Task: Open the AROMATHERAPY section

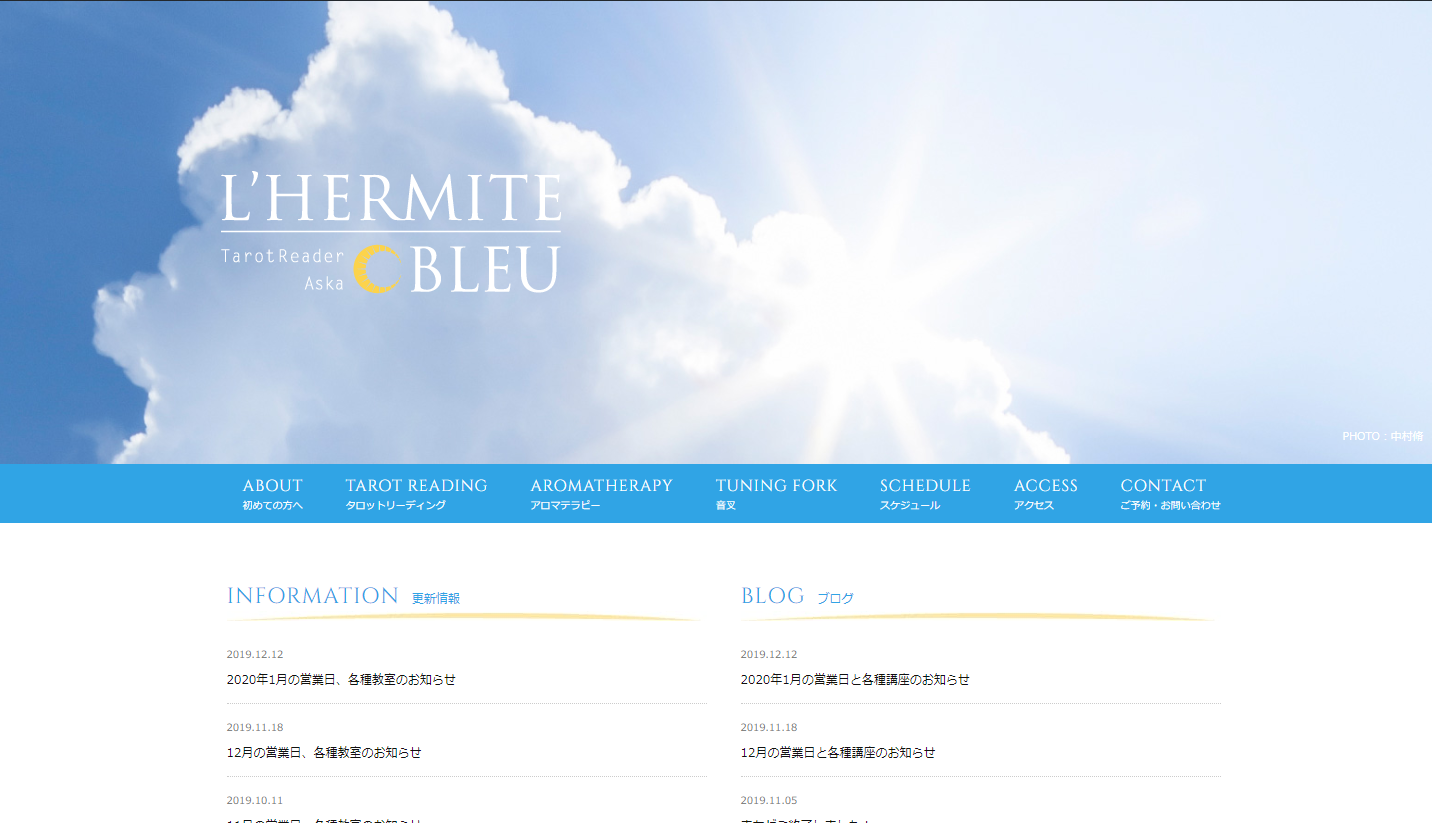Action: point(601,494)
